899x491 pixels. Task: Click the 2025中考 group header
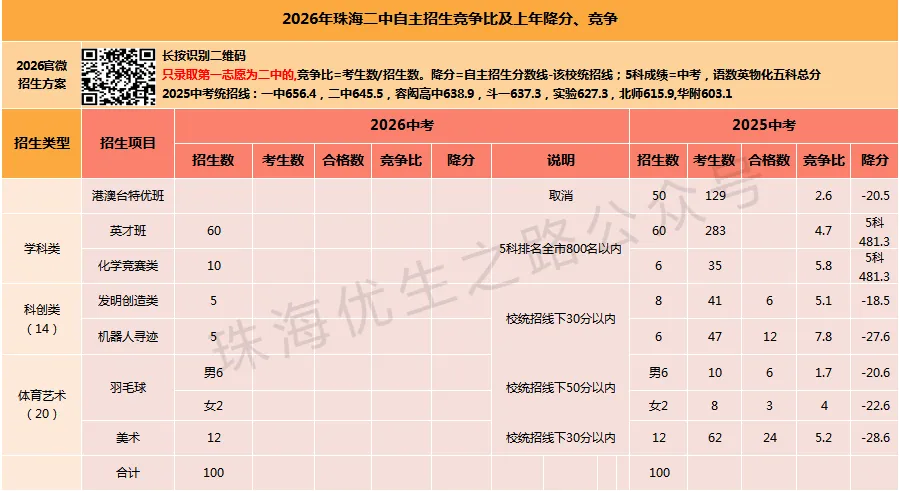(x=764, y=125)
